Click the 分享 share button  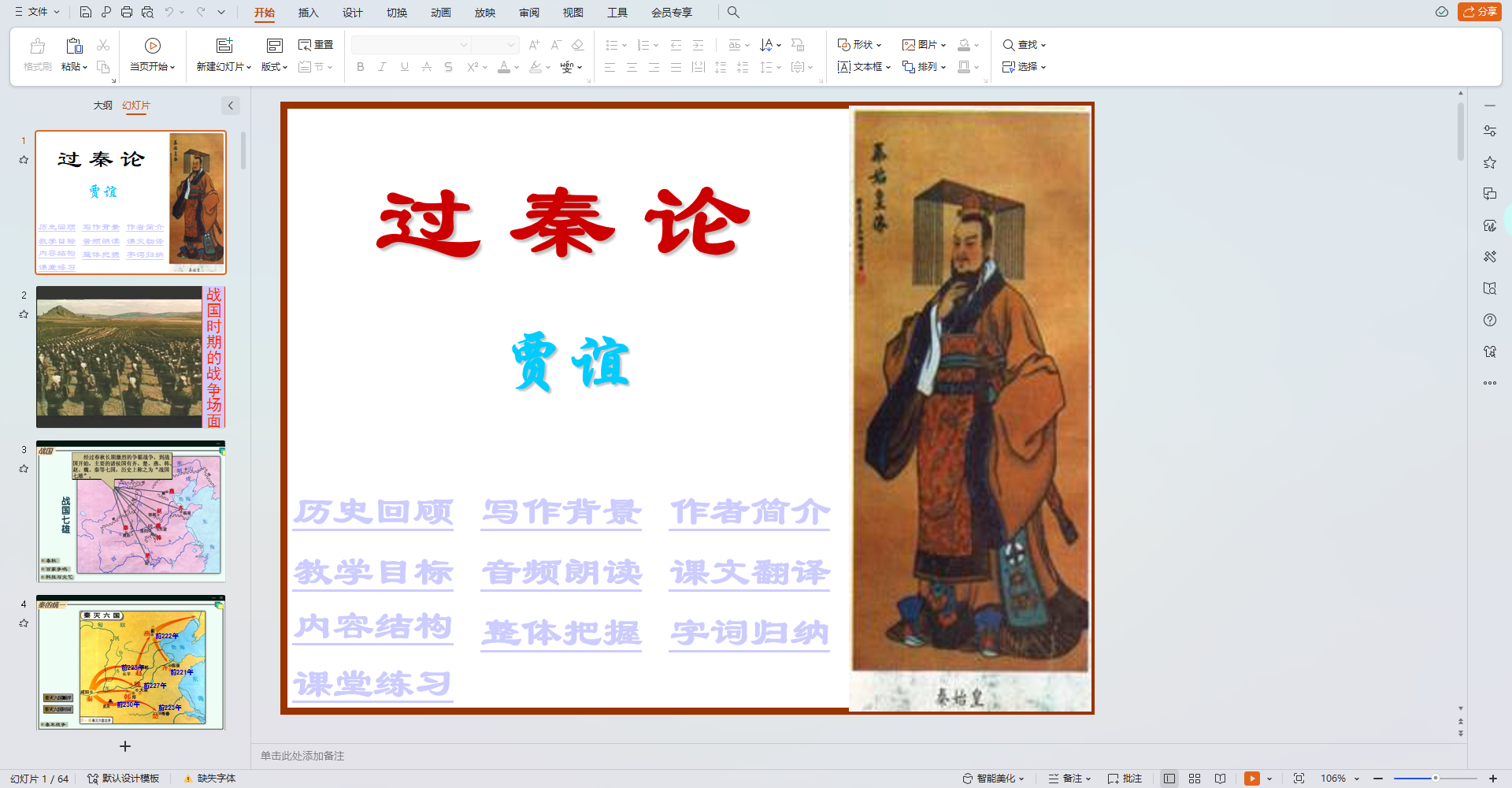pos(1480,12)
